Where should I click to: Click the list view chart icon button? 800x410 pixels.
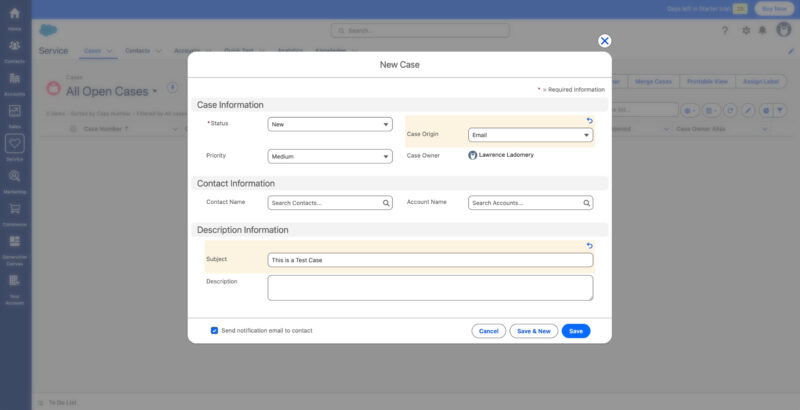pos(765,111)
